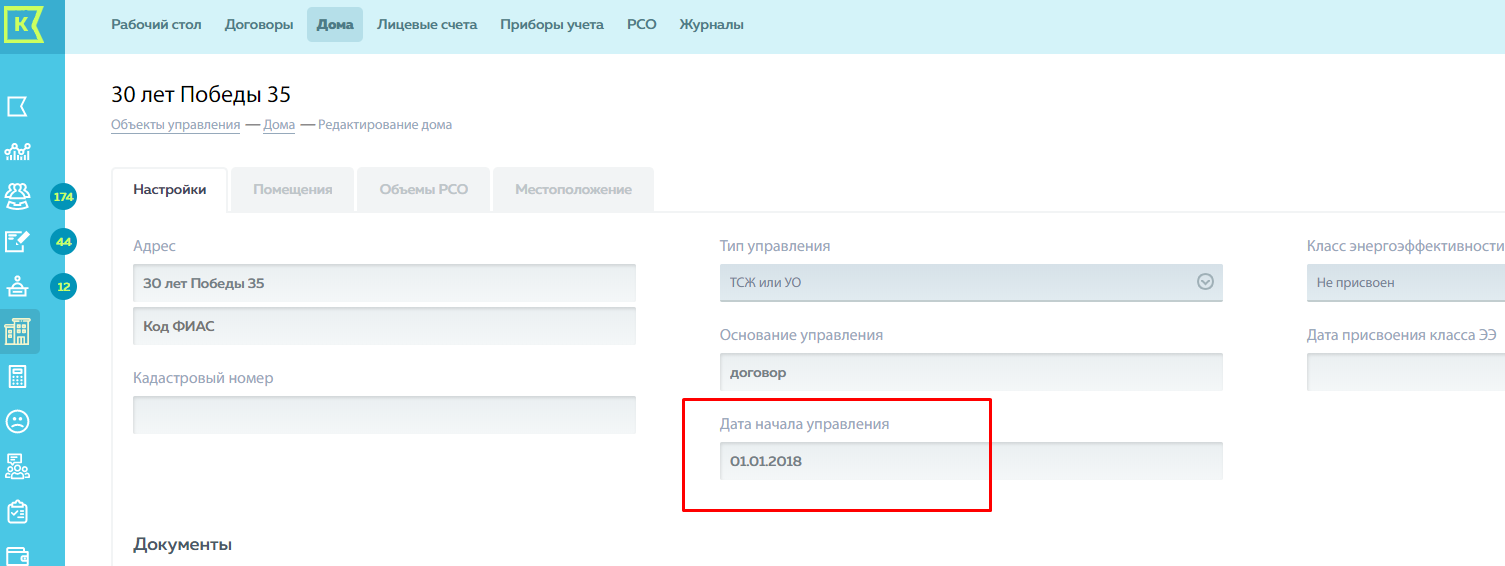Switch to Местоположение tab

[574, 189]
